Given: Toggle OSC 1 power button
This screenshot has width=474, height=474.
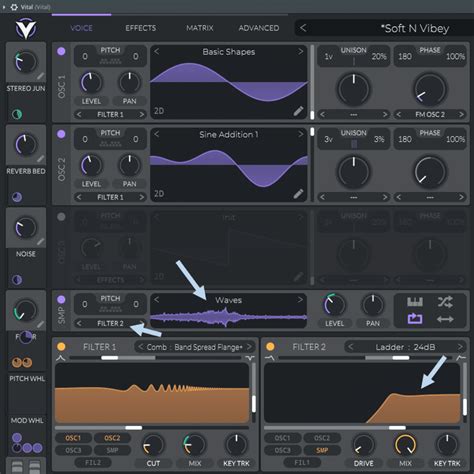Looking at the screenshot, I should click(x=61, y=51).
